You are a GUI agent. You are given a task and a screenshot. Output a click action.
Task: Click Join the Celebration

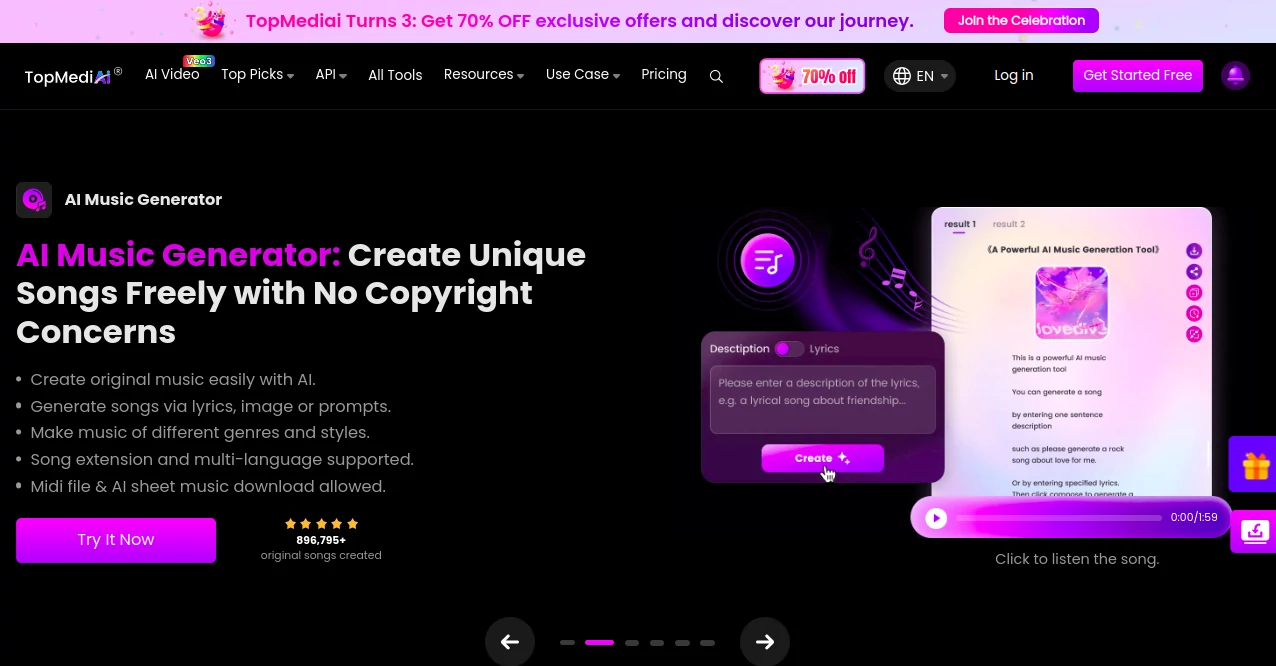tap(1021, 20)
